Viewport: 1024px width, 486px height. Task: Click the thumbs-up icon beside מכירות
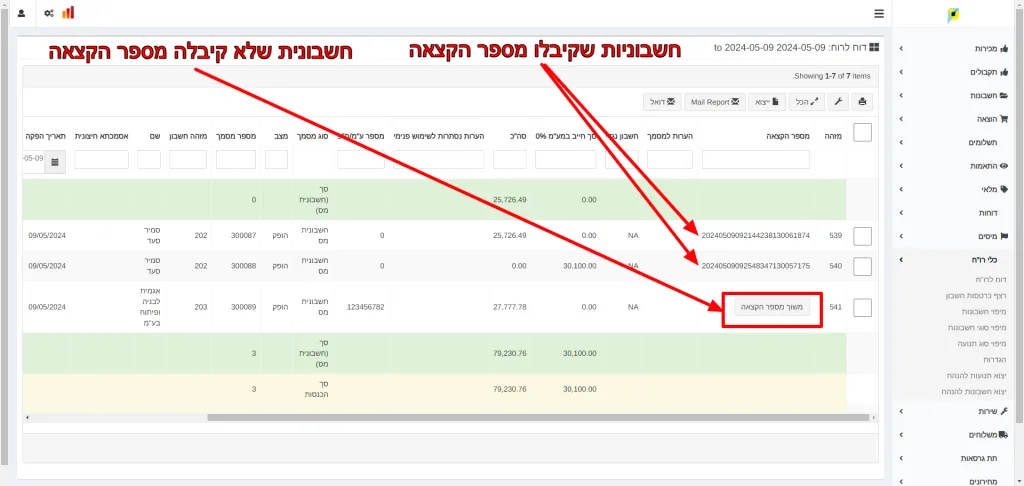(1004, 48)
